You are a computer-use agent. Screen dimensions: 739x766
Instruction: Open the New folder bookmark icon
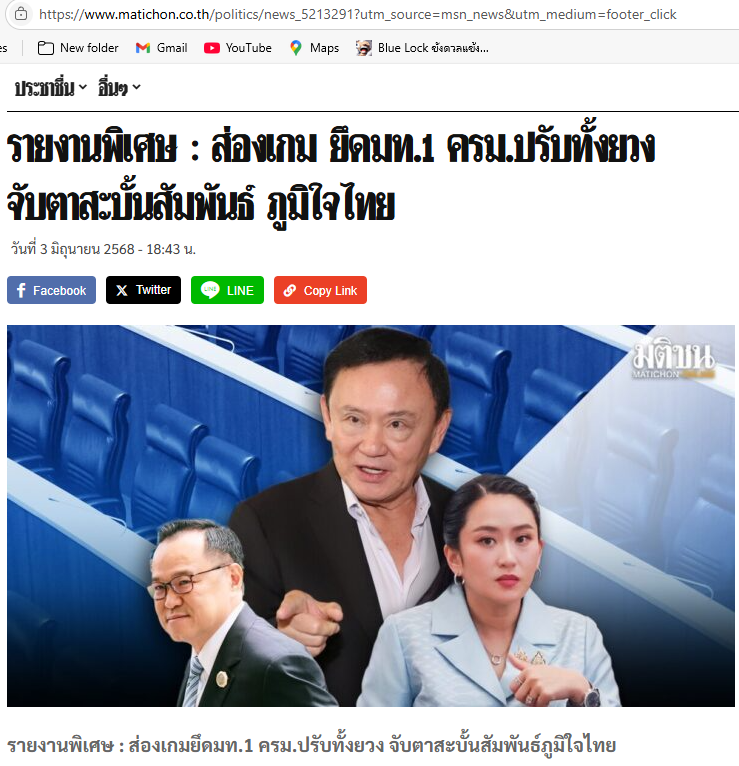[45, 48]
